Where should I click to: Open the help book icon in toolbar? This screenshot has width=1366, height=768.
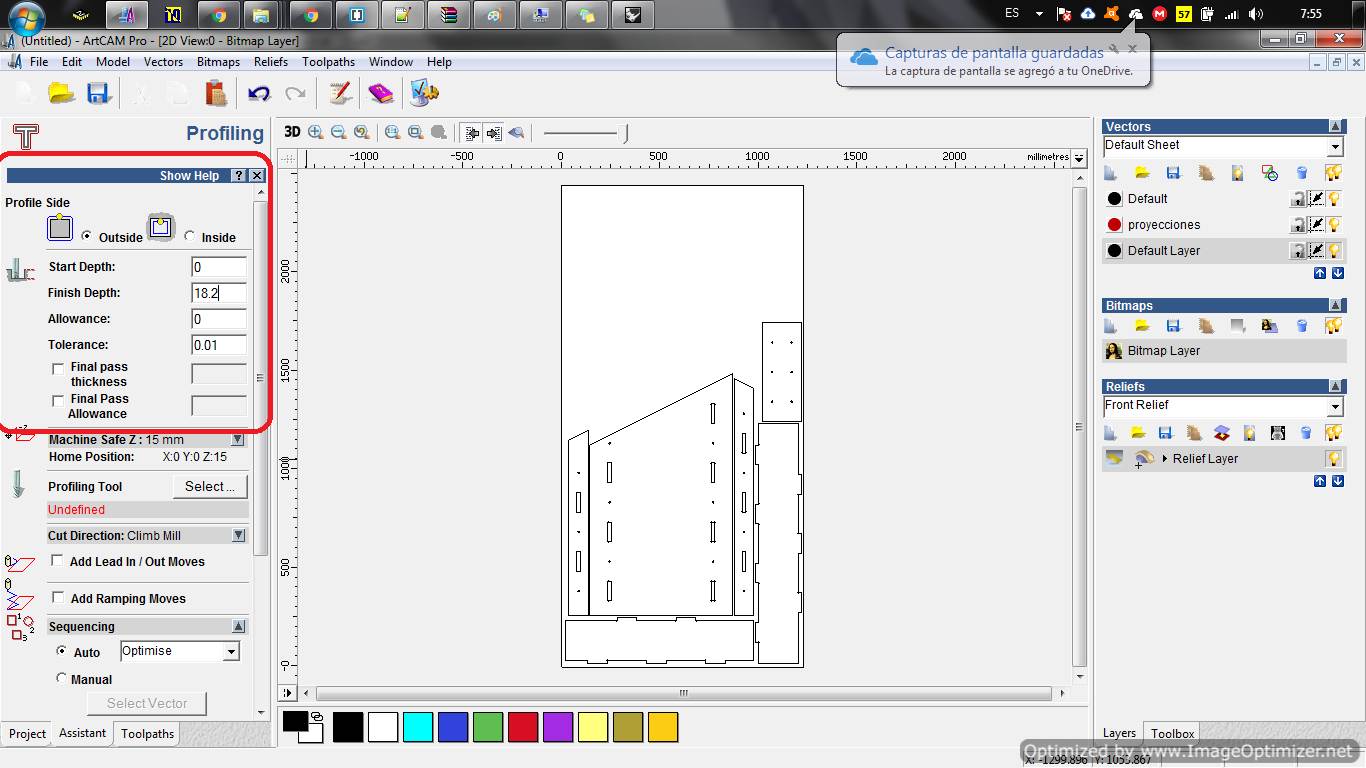click(381, 93)
